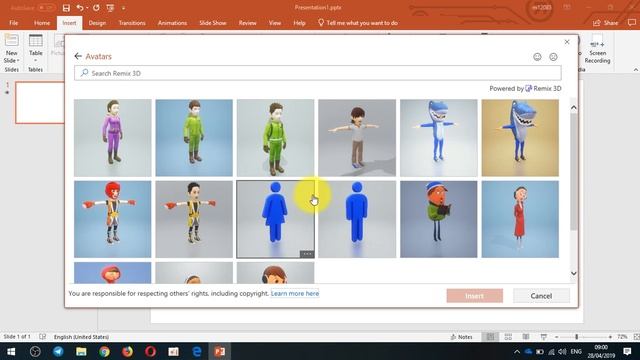
Task: Open Firefox from the taskbar
Action: coord(127,351)
